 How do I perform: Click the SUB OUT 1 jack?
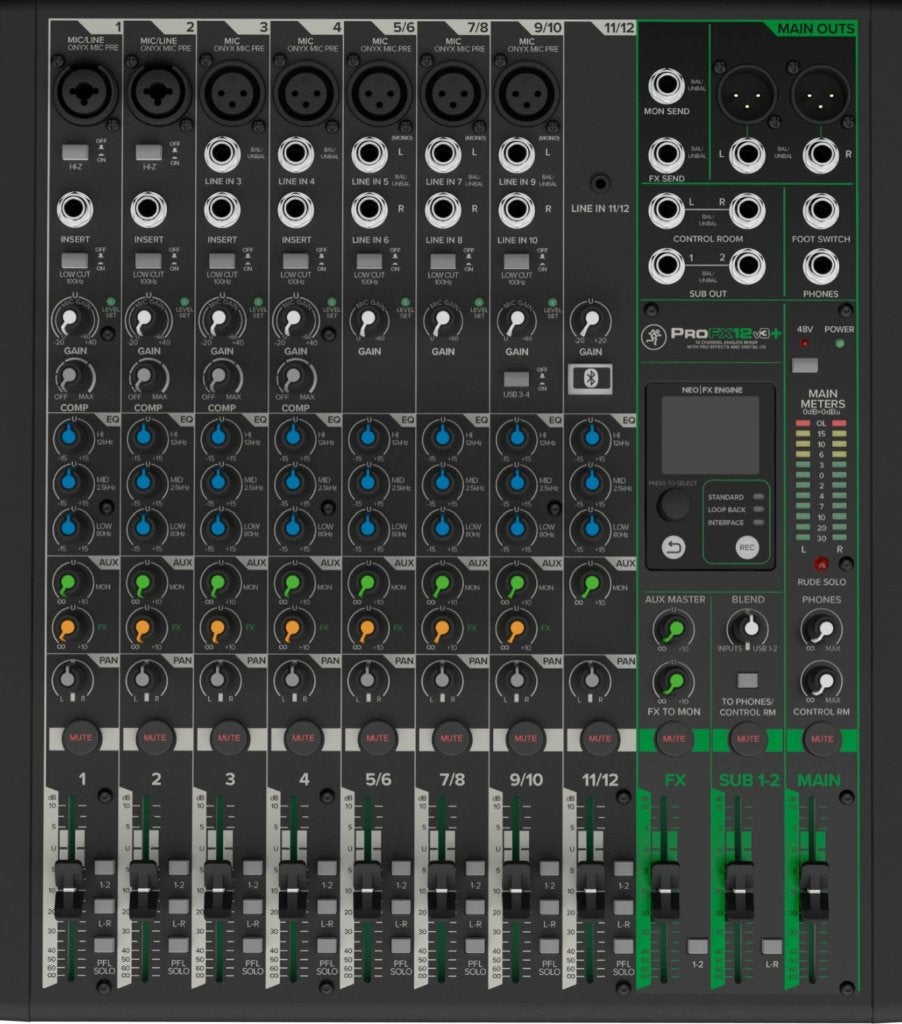coord(666,265)
